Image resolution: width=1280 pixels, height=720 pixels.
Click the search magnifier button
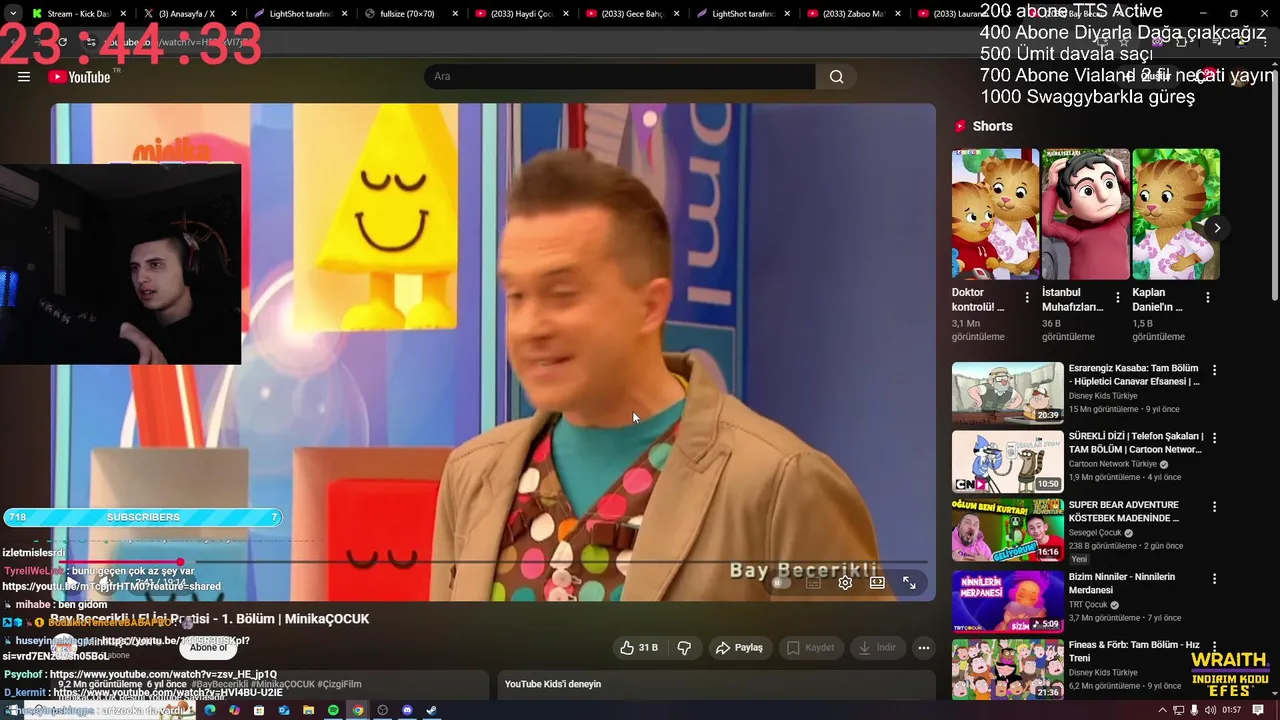click(x=836, y=77)
